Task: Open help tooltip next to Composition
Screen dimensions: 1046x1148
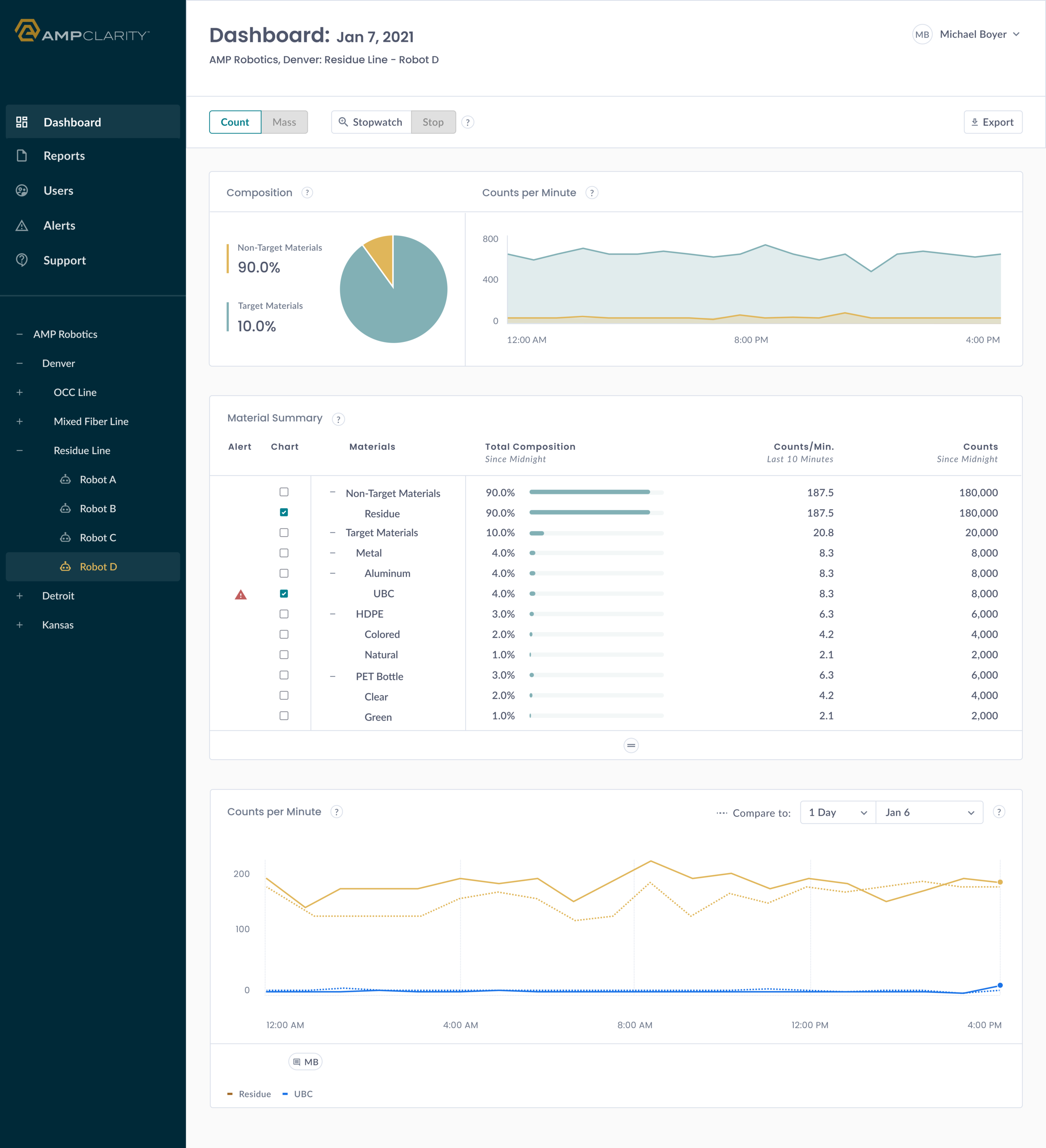Action: point(307,193)
